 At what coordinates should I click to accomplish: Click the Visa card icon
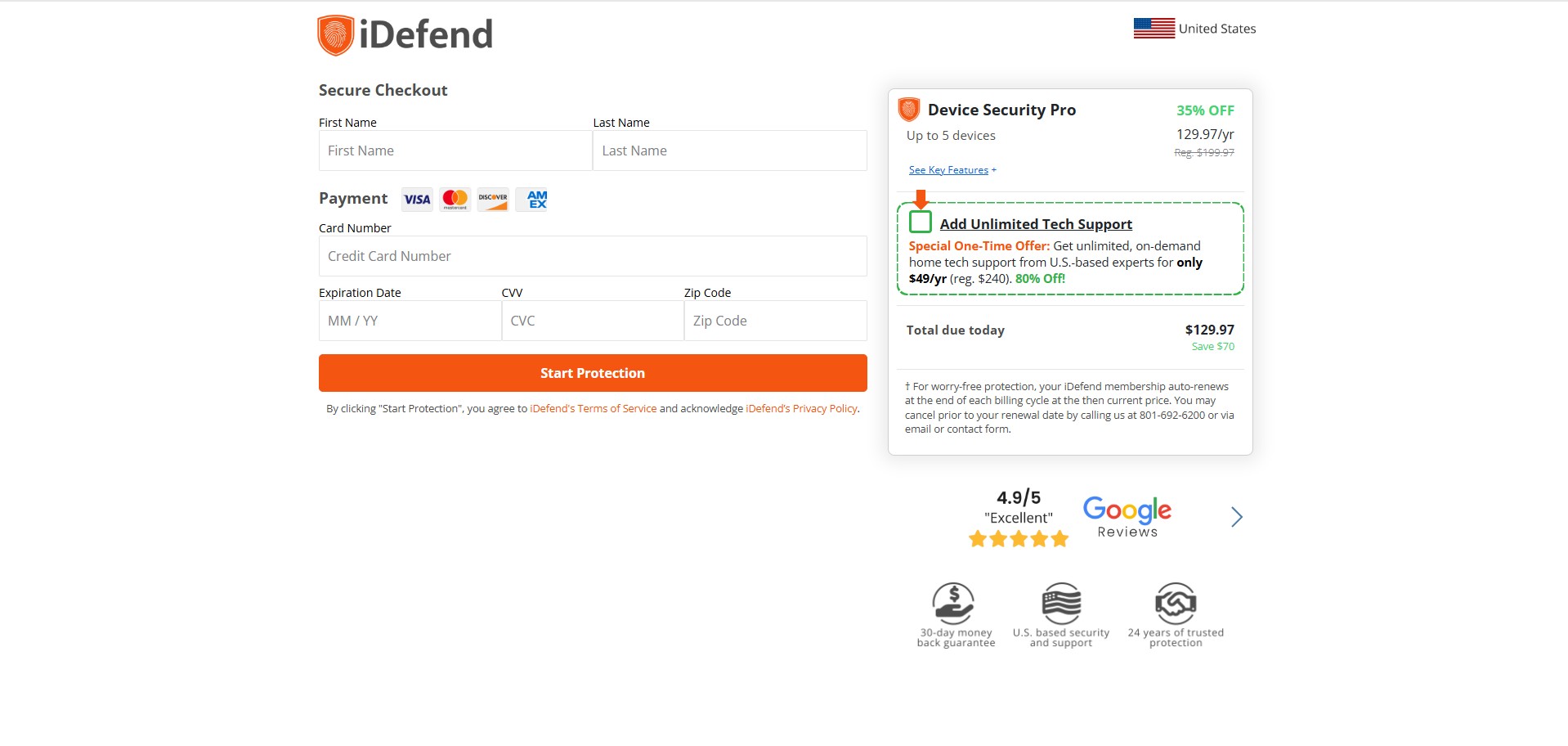click(417, 200)
